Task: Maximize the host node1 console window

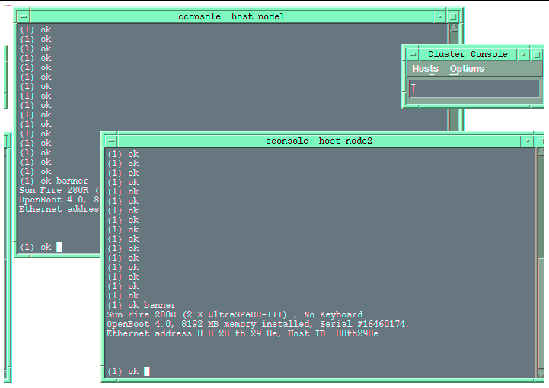Action: [453, 16]
